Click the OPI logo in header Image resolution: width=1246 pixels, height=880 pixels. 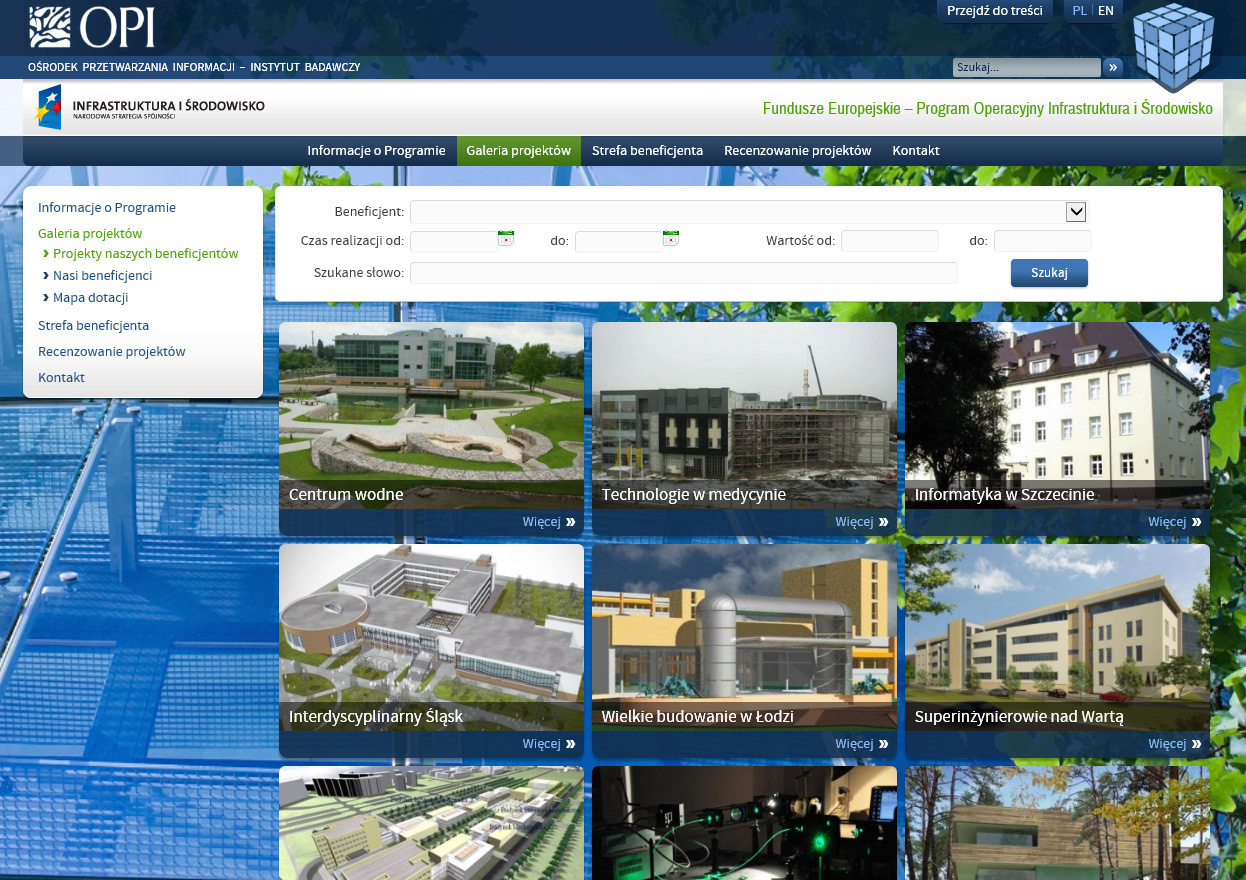coord(92,27)
